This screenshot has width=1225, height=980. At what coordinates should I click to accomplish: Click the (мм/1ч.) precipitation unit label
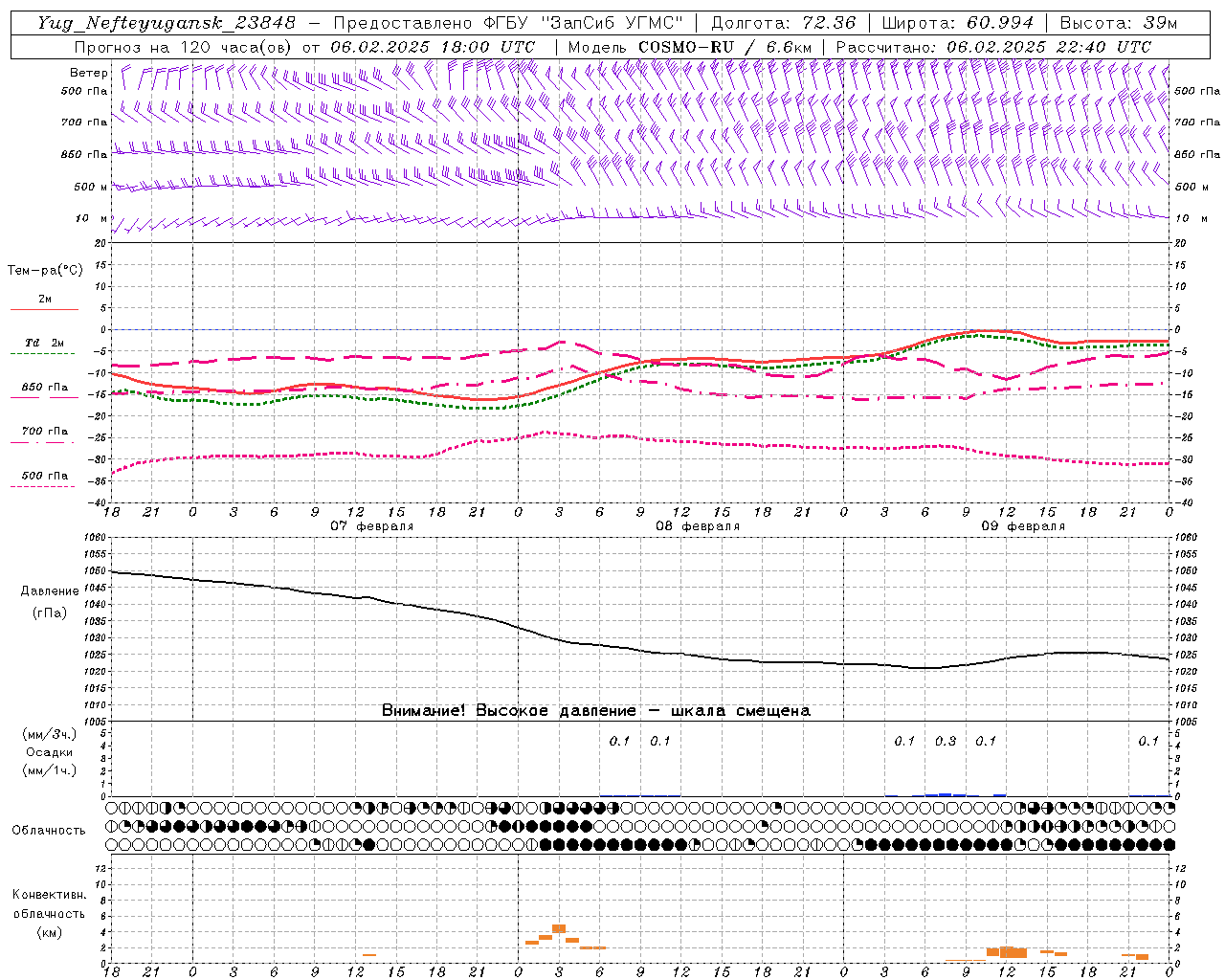coord(50,770)
